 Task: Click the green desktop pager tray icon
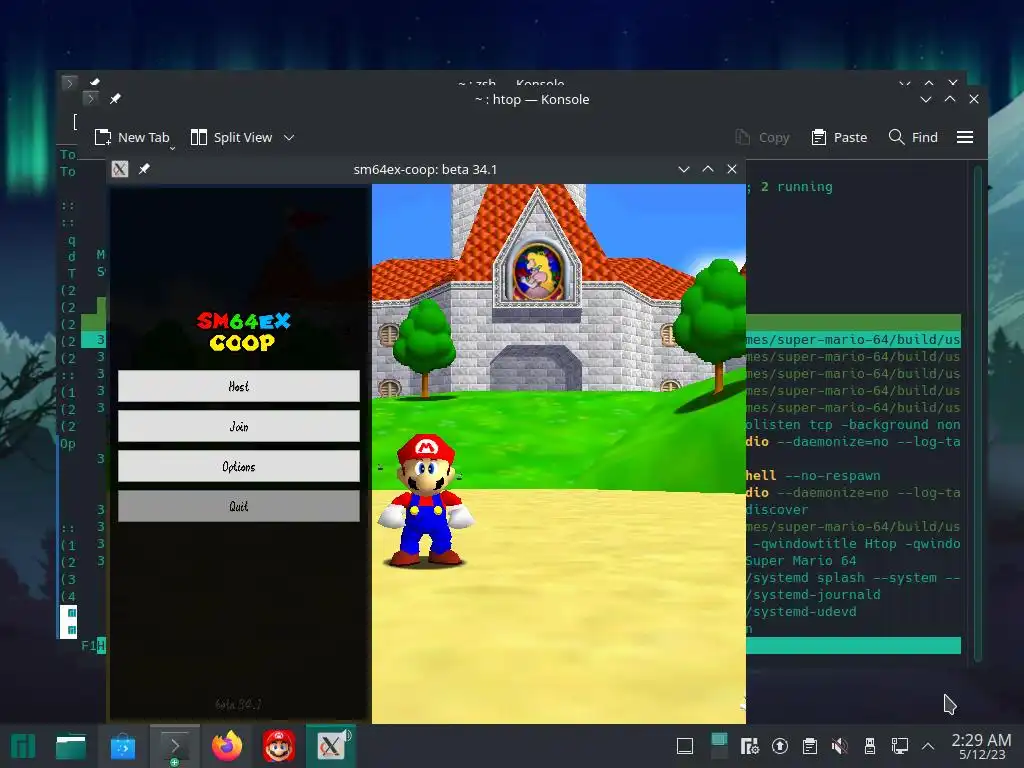pyautogui.click(x=719, y=746)
